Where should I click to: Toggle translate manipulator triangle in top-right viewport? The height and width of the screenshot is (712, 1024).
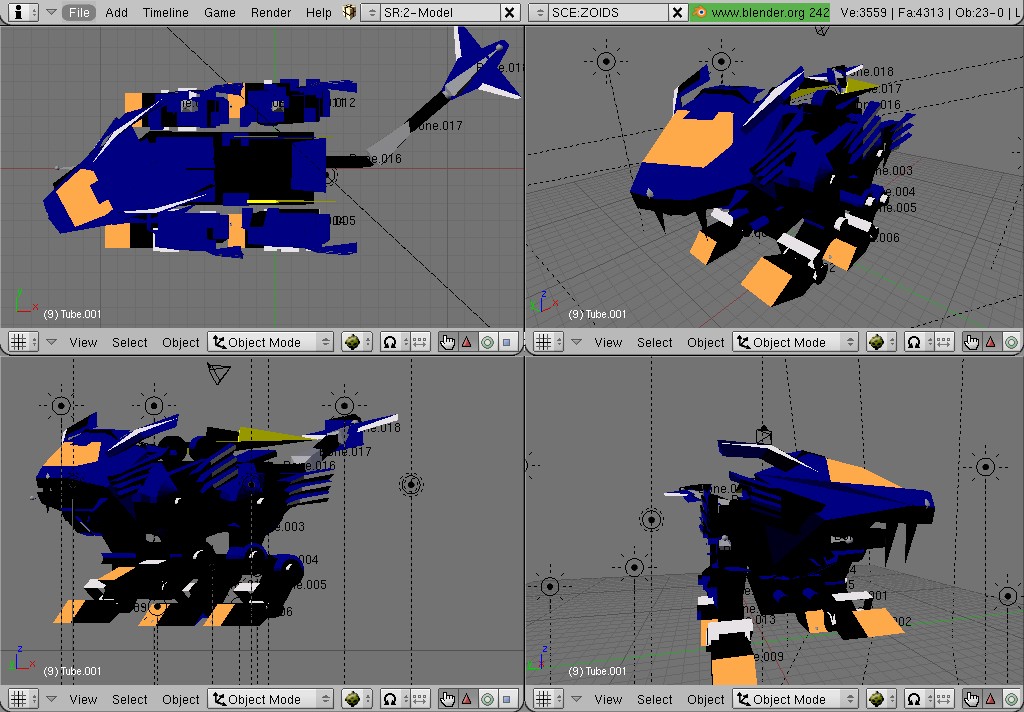(991, 342)
